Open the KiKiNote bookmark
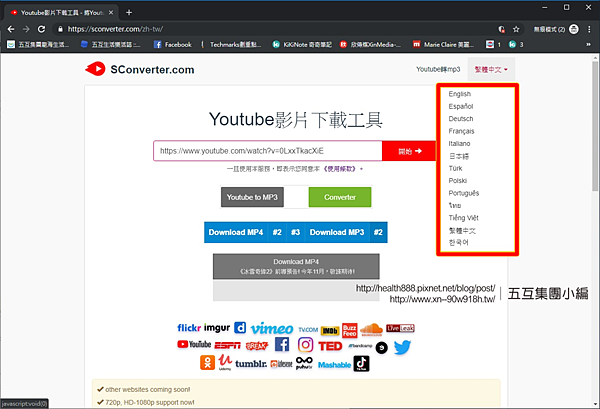This screenshot has width=600, height=409. click(302, 45)
